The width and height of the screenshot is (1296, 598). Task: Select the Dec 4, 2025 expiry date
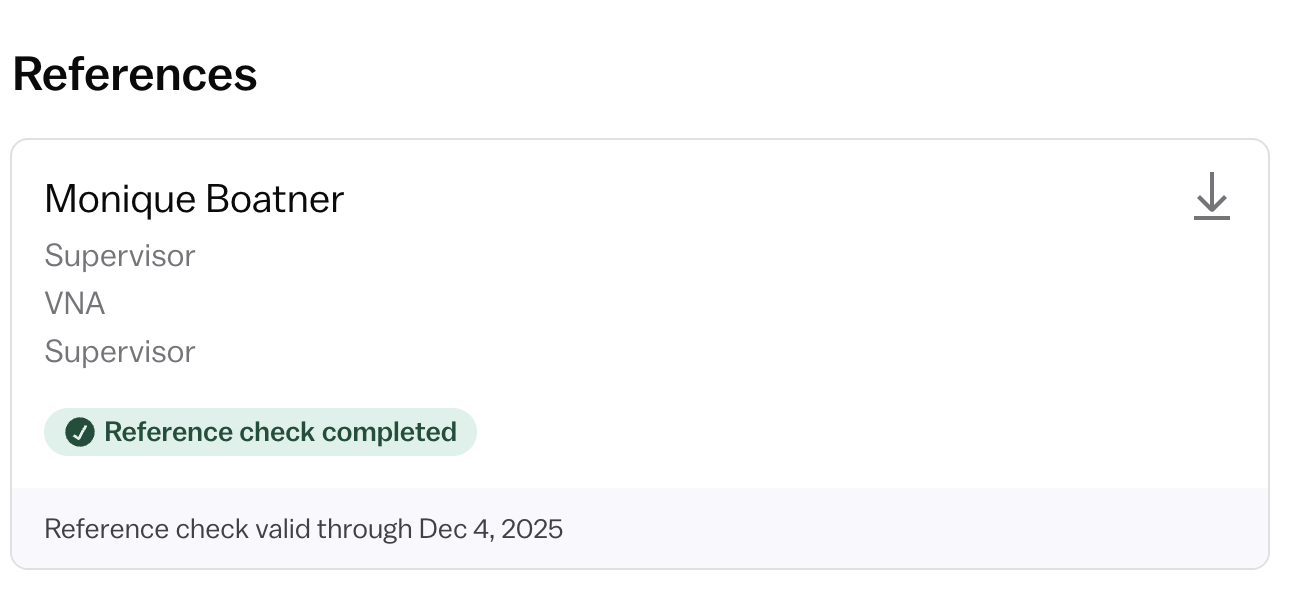tap(491, 528)
